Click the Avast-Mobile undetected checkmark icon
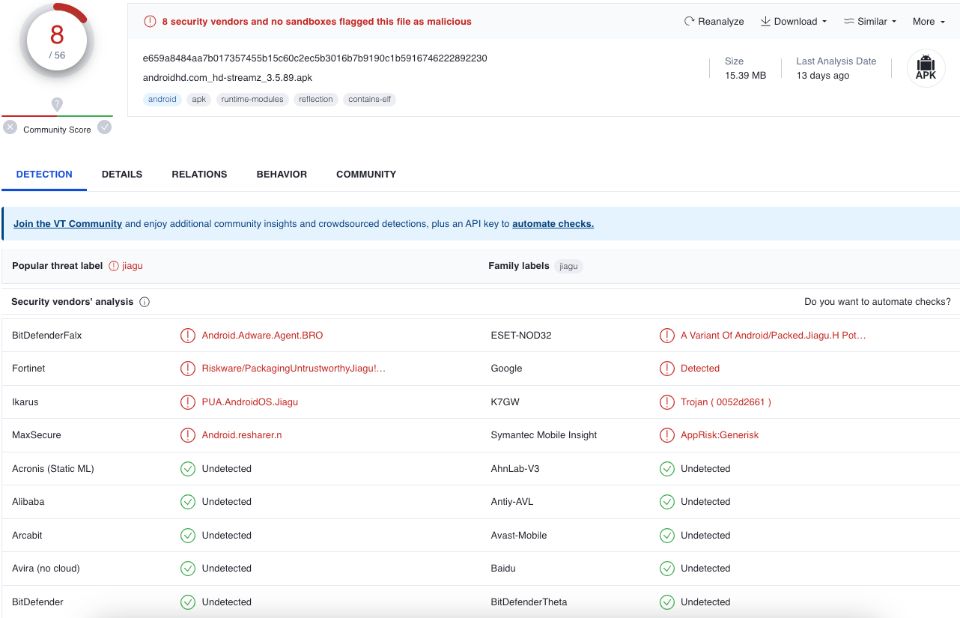The width and height of the screenshot is (960, 618). point(667,536)
